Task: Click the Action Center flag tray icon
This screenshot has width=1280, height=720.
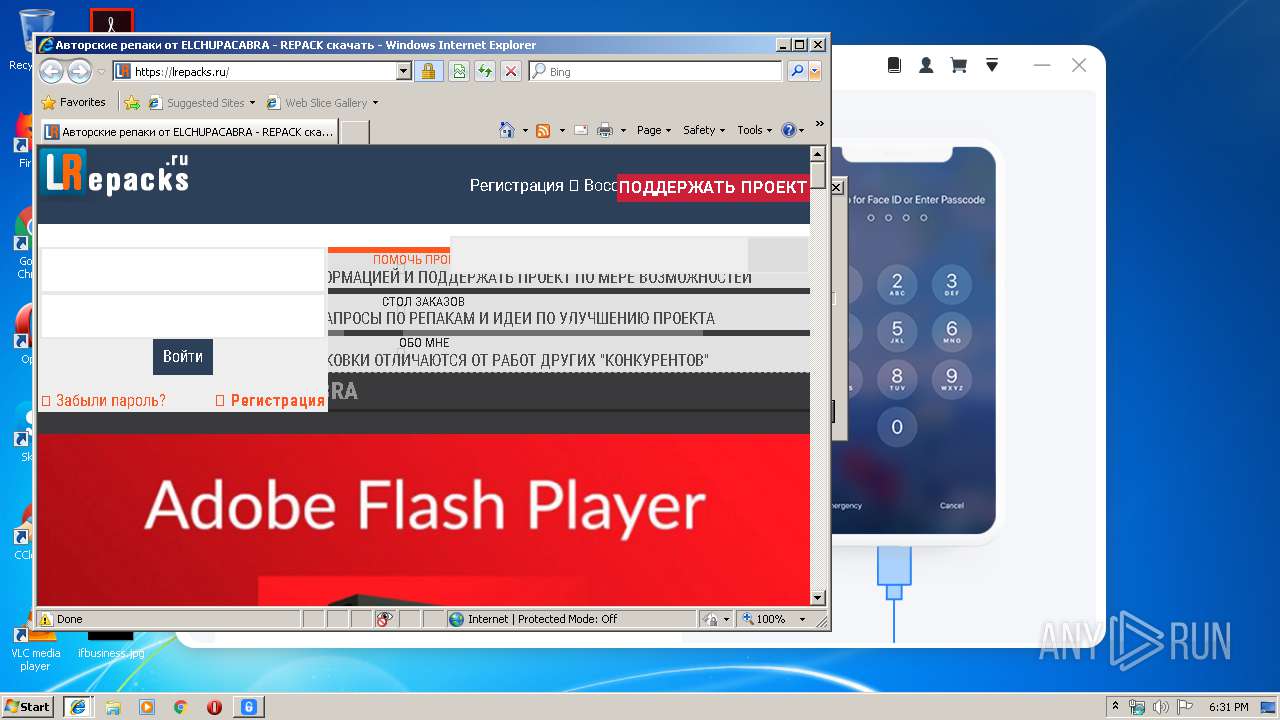Action: [1186, 707]
